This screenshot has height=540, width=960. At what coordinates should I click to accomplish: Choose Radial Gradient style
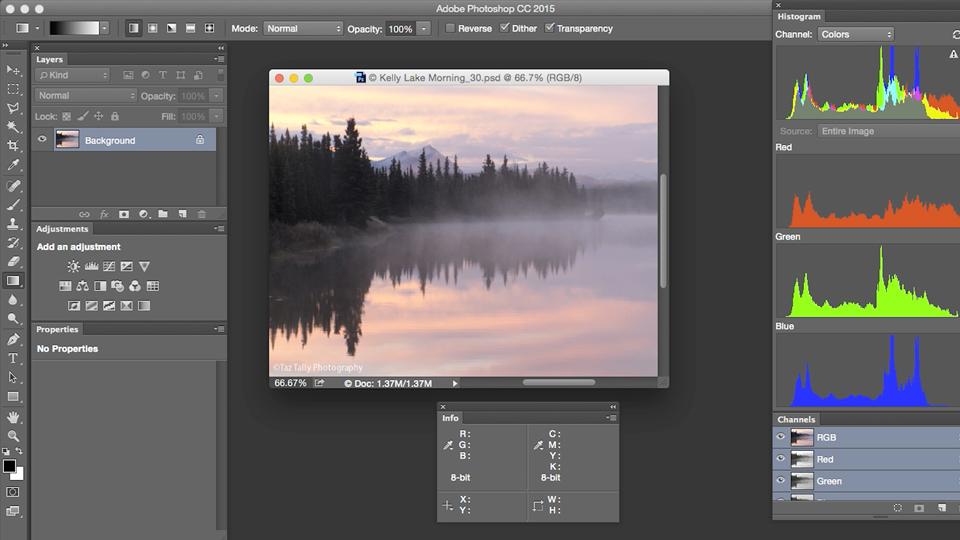[x=152, y=28]
